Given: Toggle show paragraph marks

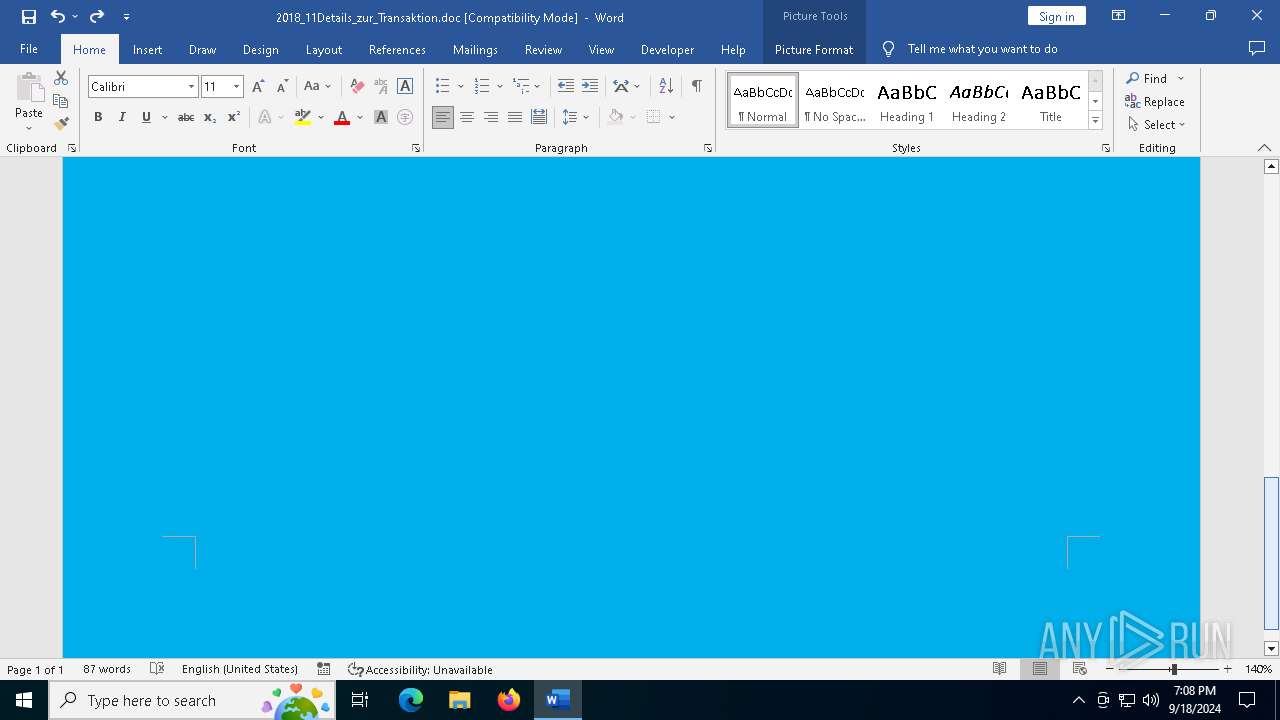Looking at the screenshot, I should tap(696, 86).
